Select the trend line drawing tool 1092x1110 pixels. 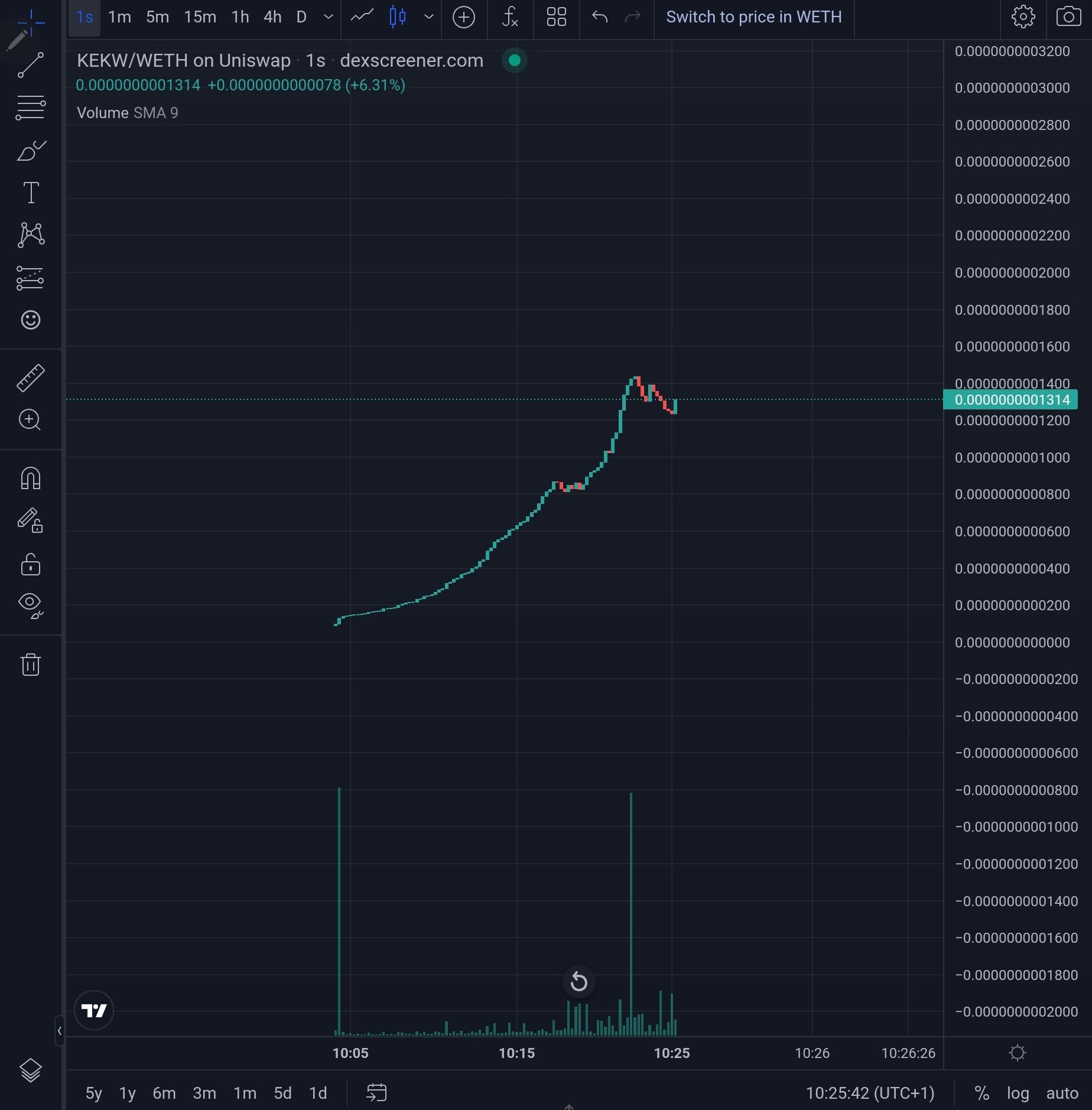(31, 65)
